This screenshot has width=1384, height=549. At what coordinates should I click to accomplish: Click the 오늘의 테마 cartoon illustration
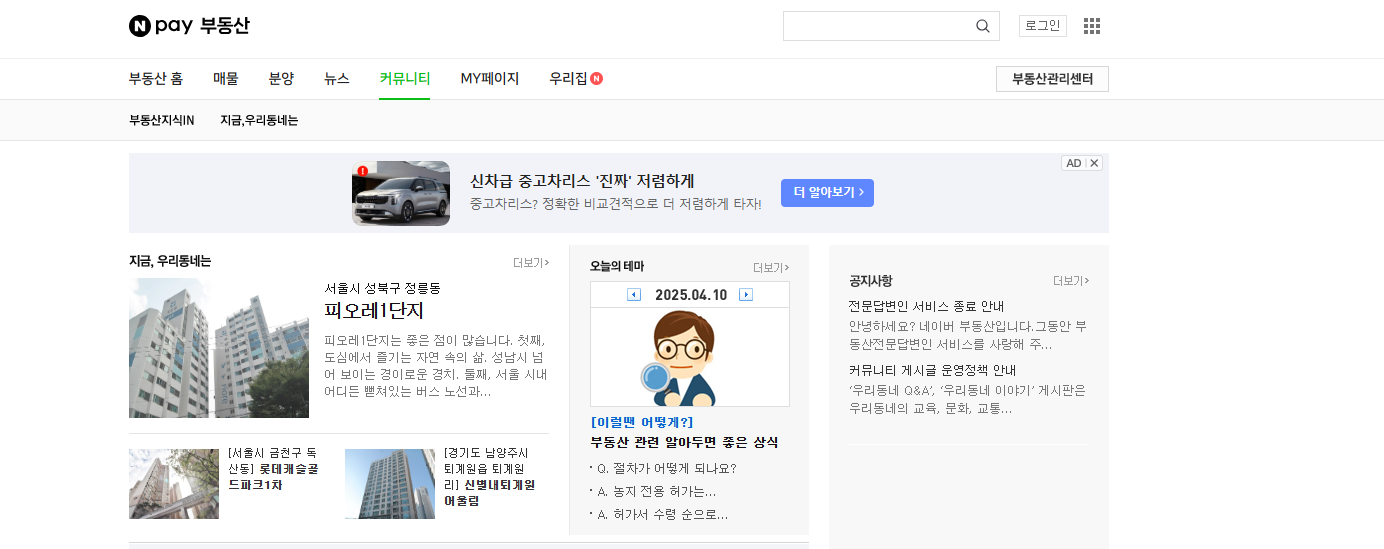point(690,358)
